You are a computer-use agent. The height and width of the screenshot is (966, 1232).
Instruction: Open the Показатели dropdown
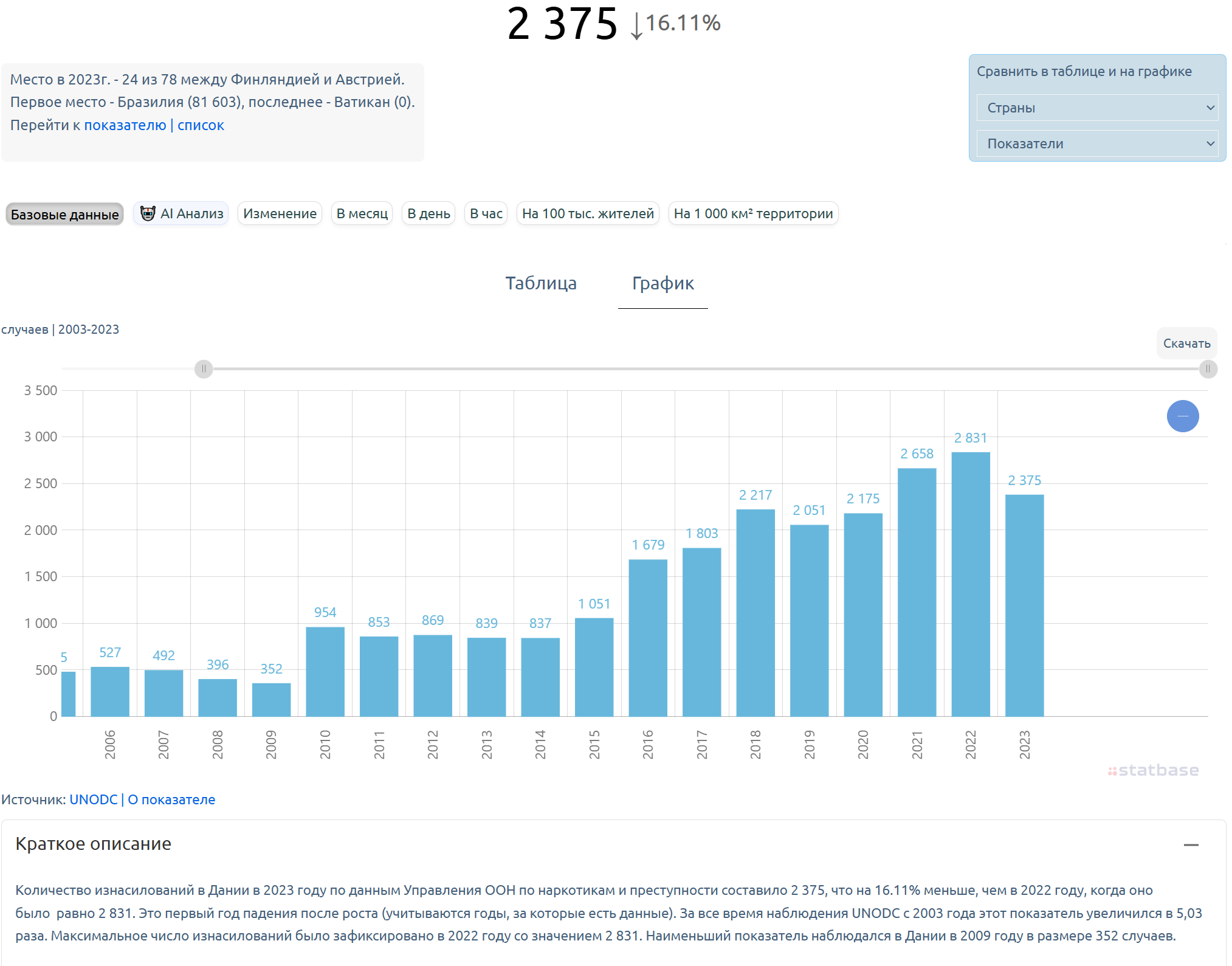click(x=1097, y=143)
